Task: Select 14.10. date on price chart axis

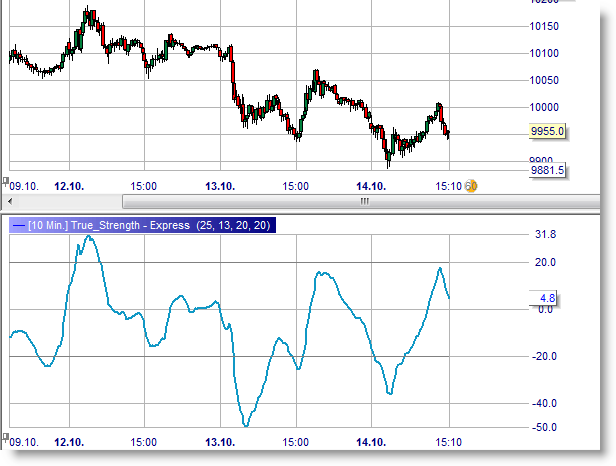Action: [x=371, y=186]
